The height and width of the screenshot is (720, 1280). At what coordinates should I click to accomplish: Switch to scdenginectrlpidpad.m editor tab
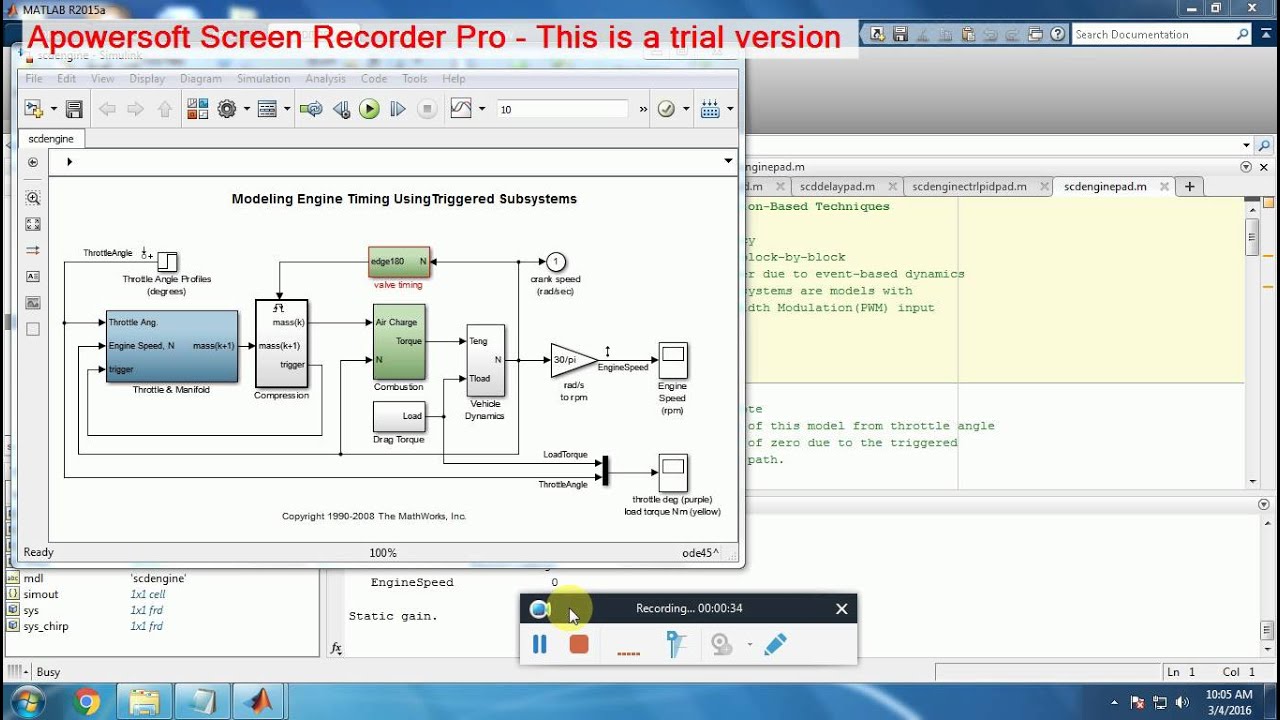tap(969, 186)
